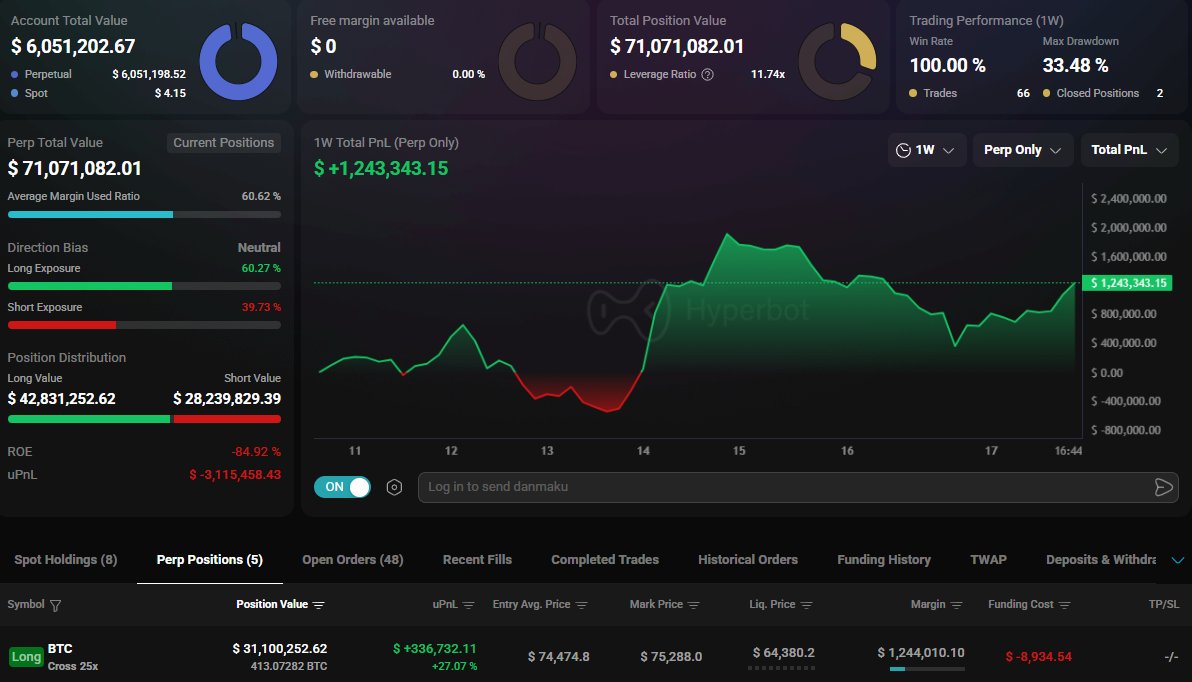Click the Symbol column filter icon
Image resolution: width=1192 pixels, height=682 pixels.
55,605
